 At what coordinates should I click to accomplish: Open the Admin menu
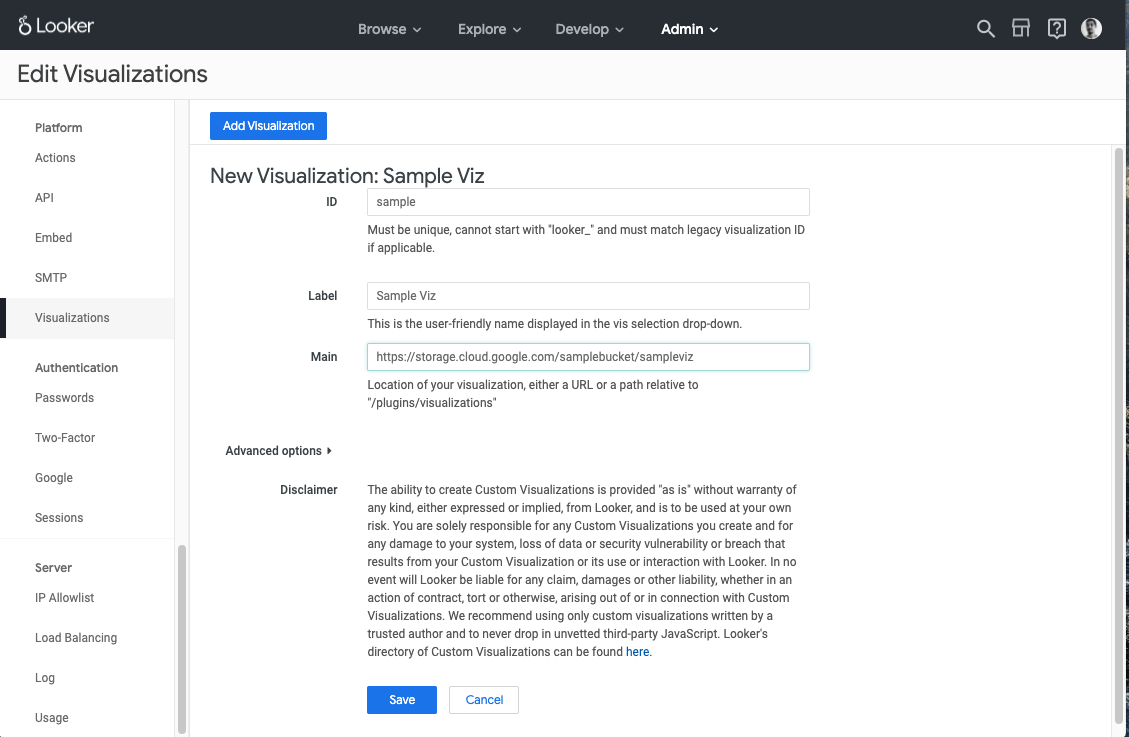(690, 30)
